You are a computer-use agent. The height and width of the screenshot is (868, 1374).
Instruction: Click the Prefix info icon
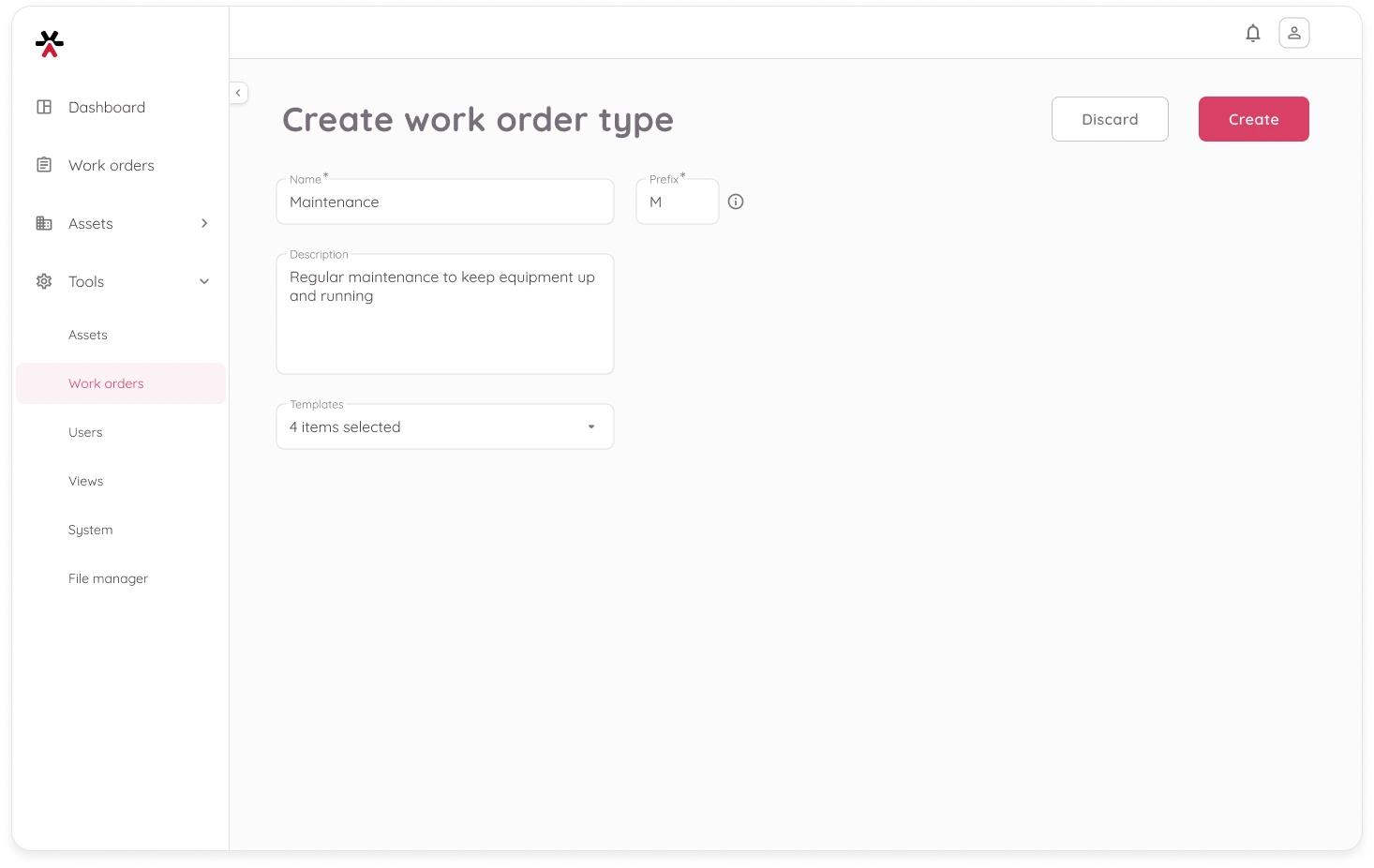coord(736,202)
